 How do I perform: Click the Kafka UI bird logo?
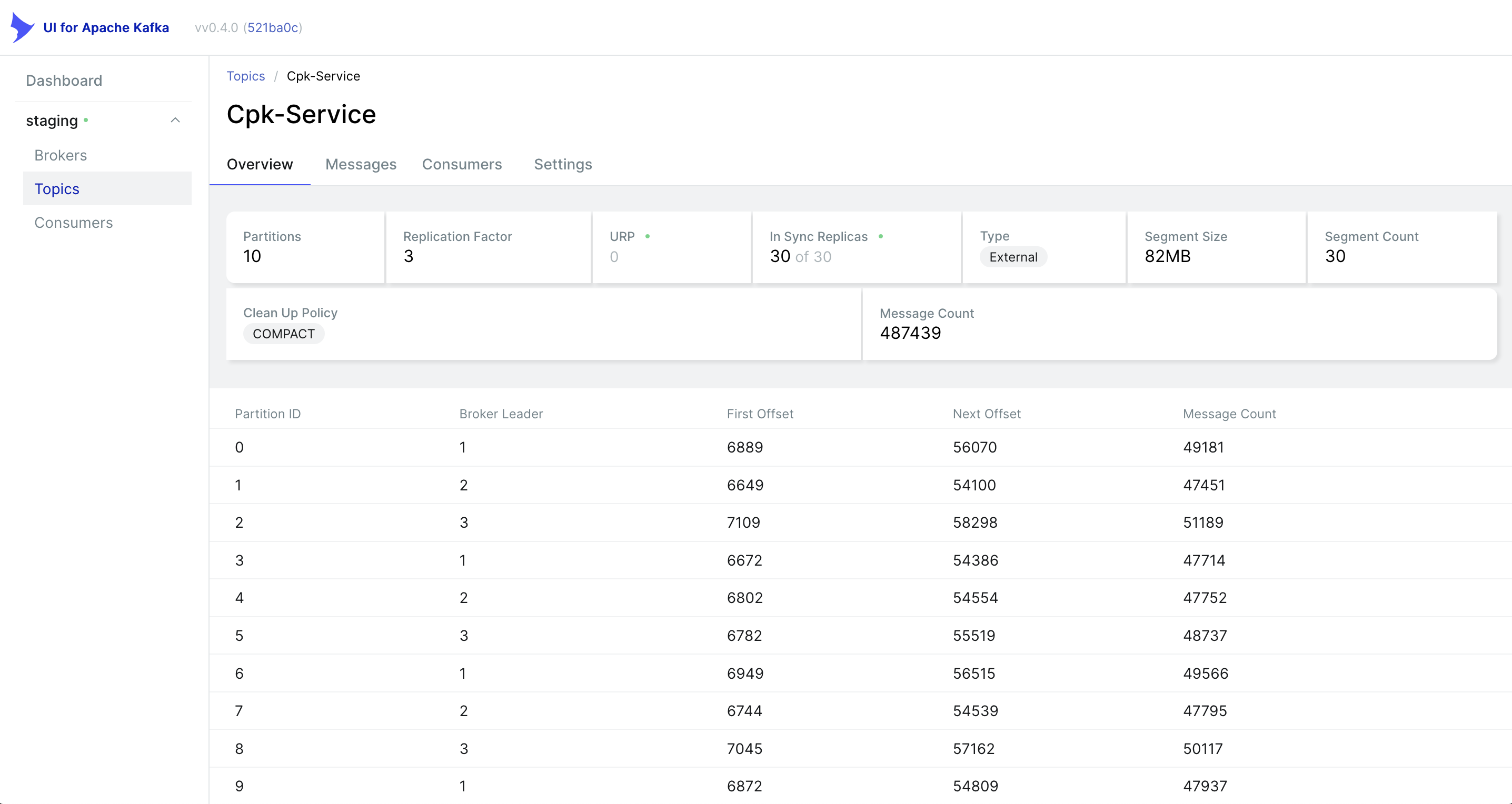22,27
